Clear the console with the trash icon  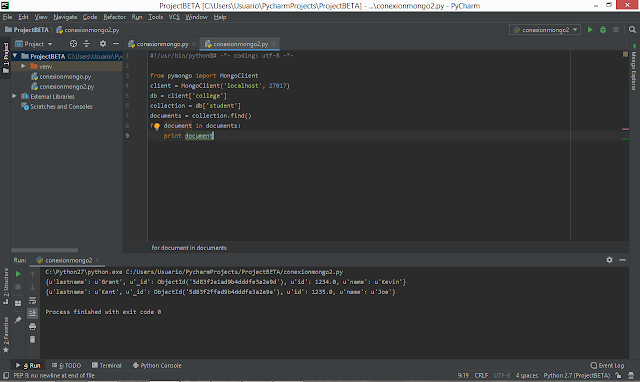click(32, 339)
